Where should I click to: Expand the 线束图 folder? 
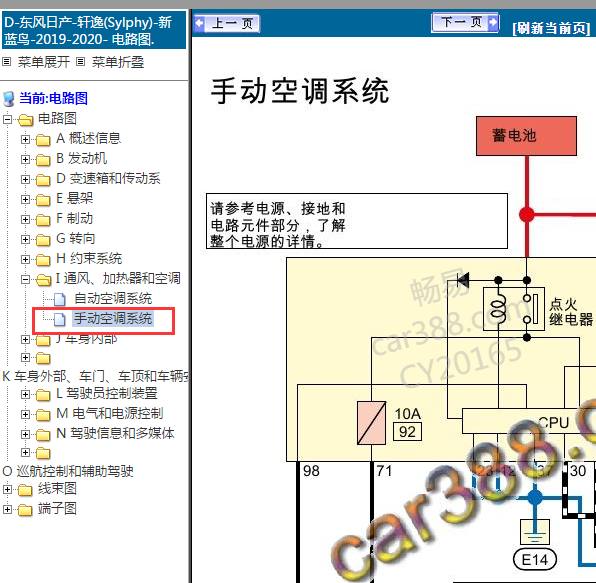7,490
